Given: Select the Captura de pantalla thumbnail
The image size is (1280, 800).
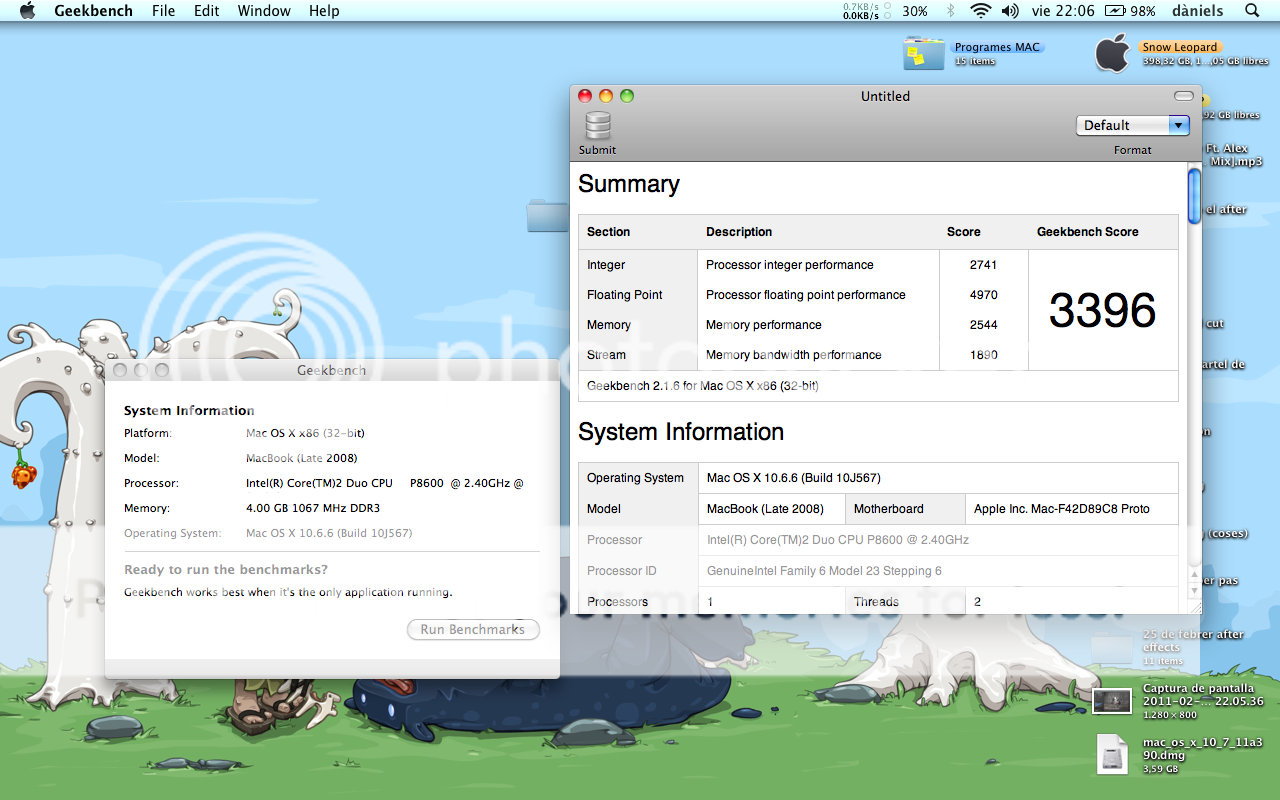Looking at the screenshot, I should pyautogui.click(x=1112, y=701).
